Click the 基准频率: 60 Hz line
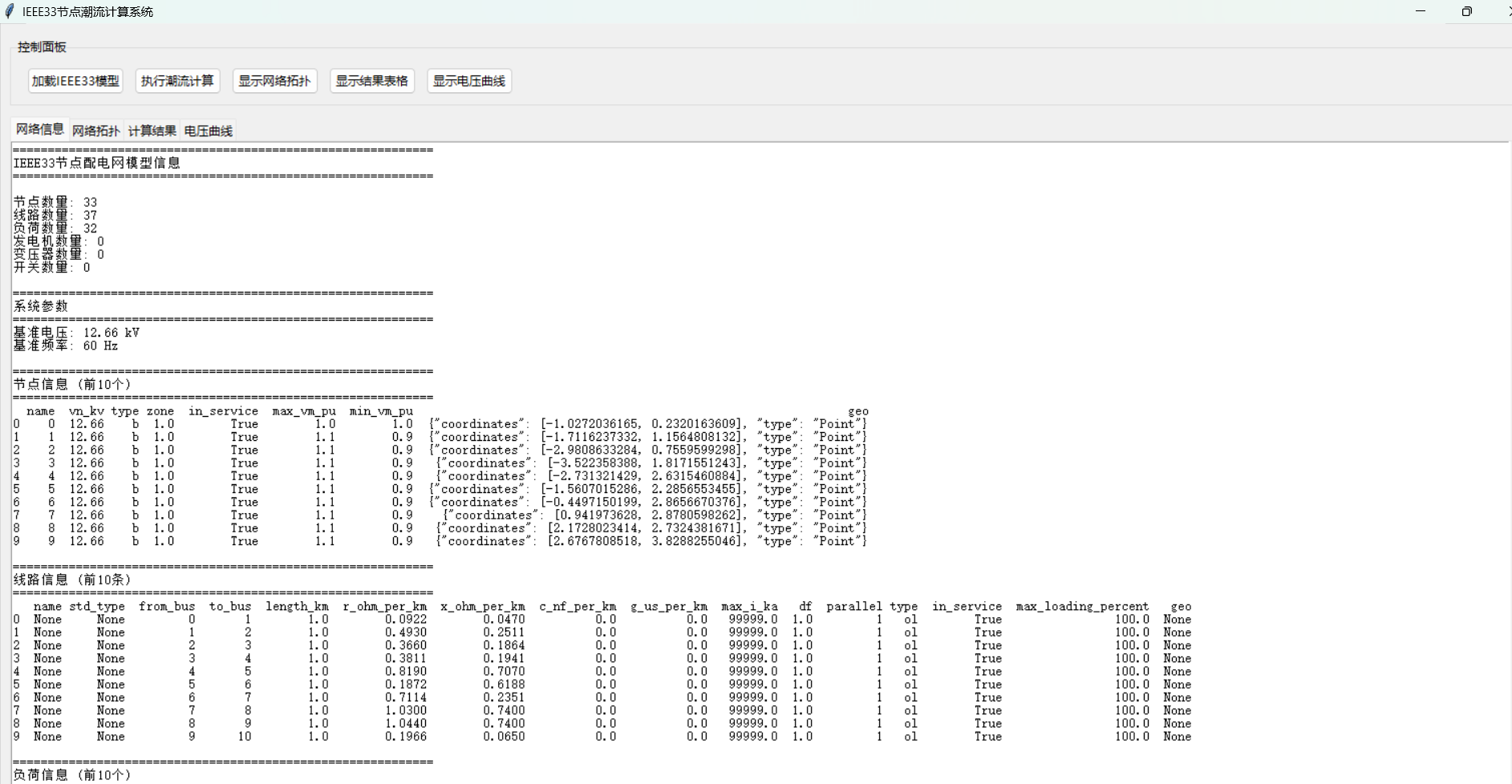1512x784 pixels. point(66,346)
